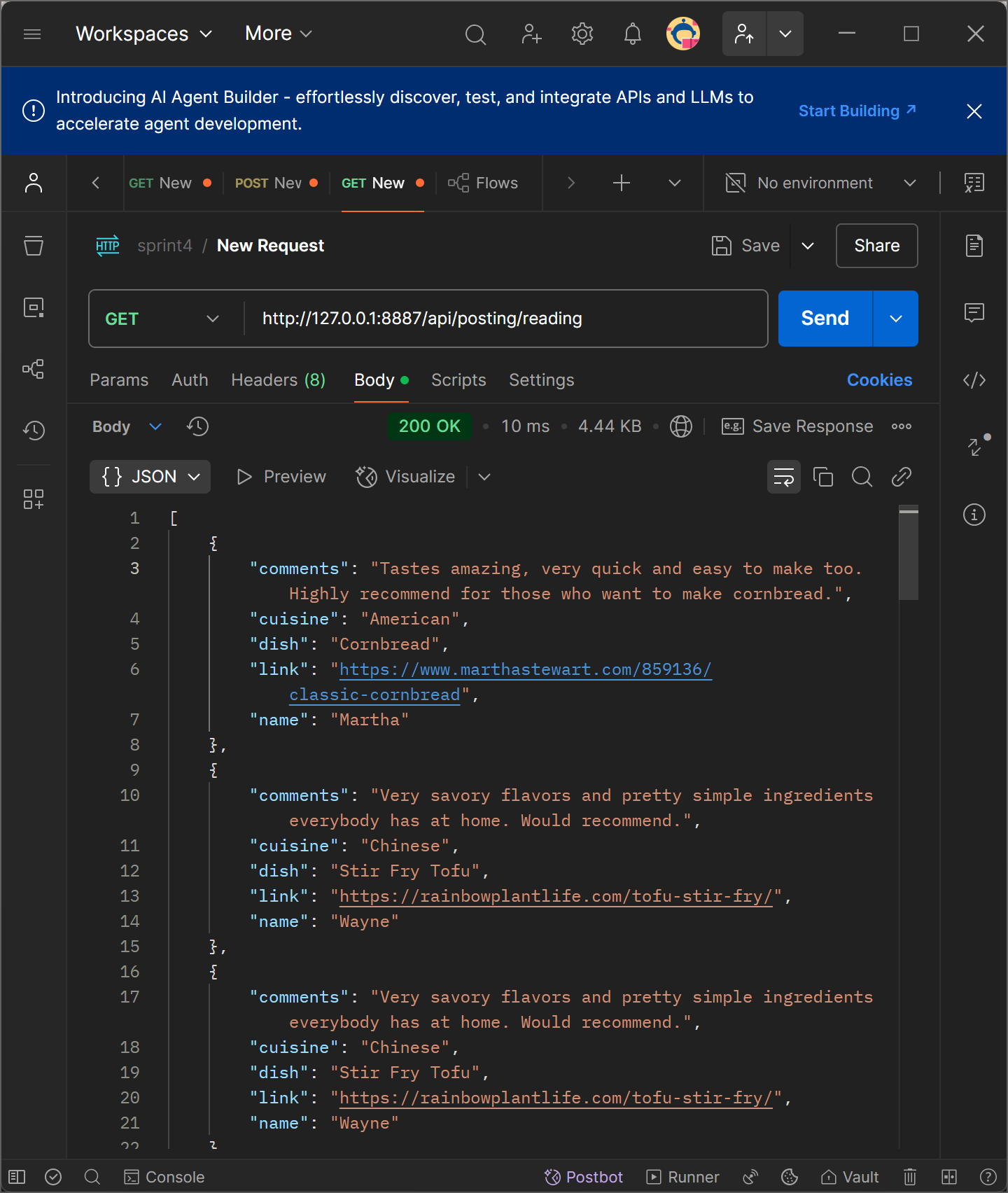Expand the Save options arrow
1008x1193 pixels.
pyautogui.click(x=807, y=246)
